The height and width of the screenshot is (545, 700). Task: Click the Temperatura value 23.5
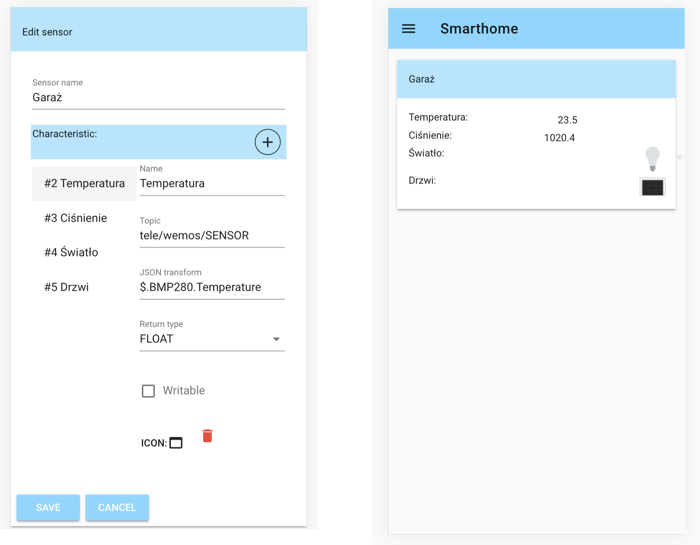[x=567, y=120]
